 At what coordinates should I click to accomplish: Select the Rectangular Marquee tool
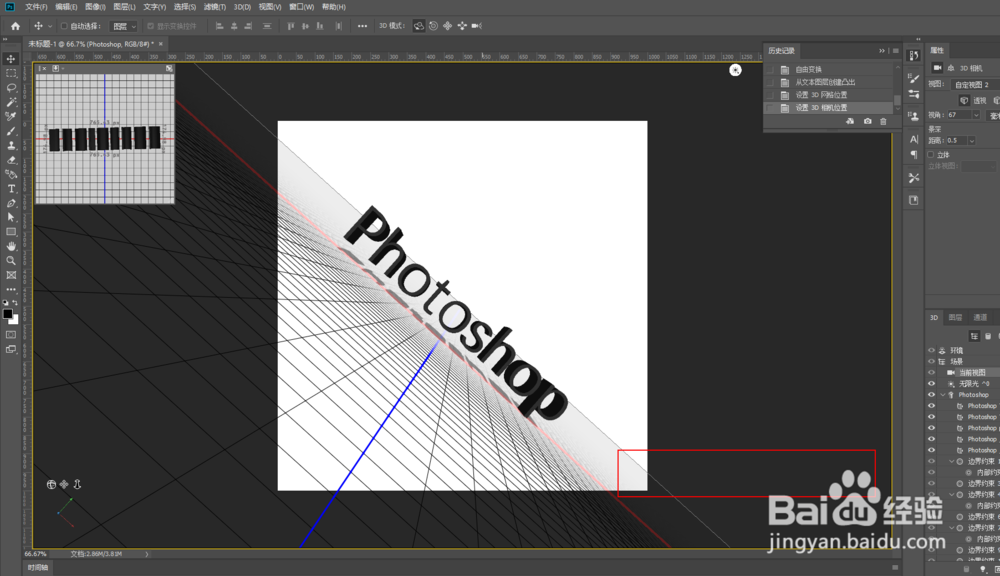coord(11,73)
